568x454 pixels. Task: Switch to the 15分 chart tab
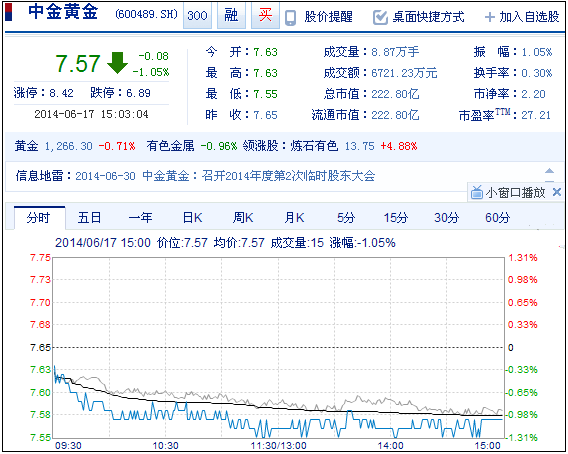click(x=396, y=218)
